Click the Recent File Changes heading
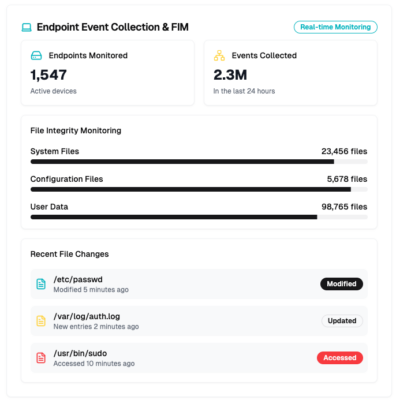 70,254
